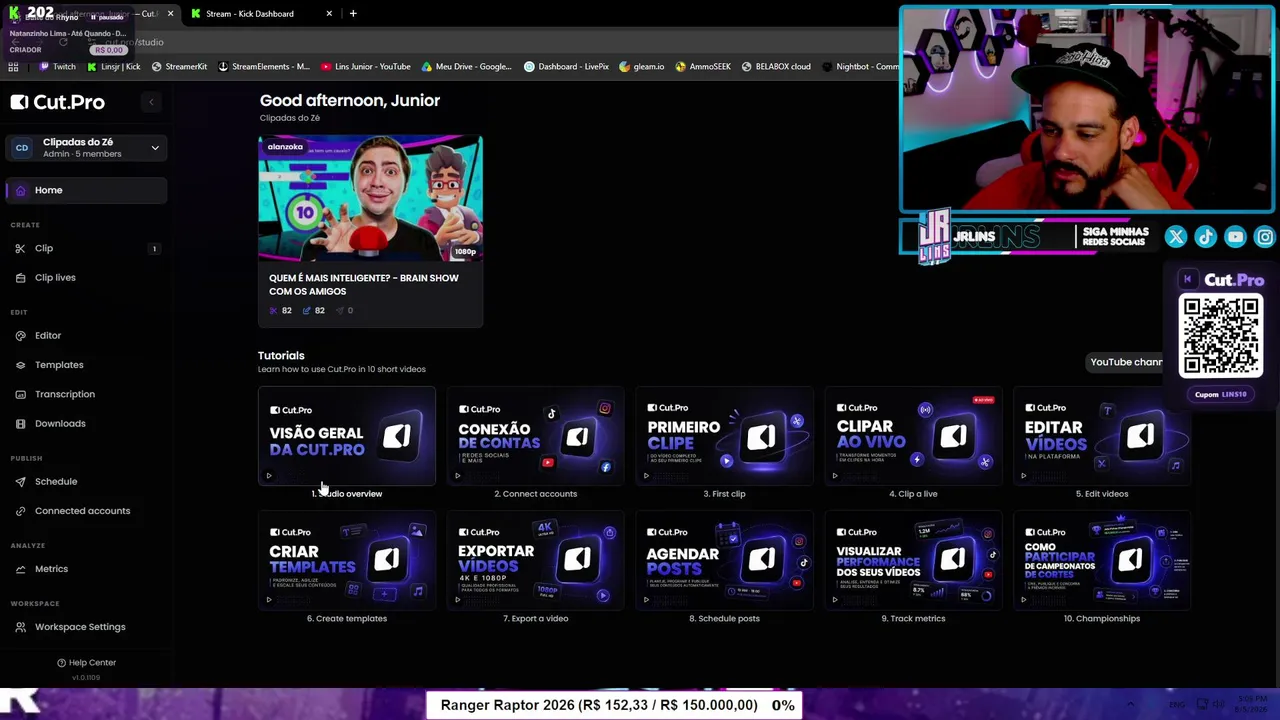Image resolution: width=1280 pixels, height=720 pixels.
Task: Play tutorial 8, Schedule posts
Action: coord(725,561)
